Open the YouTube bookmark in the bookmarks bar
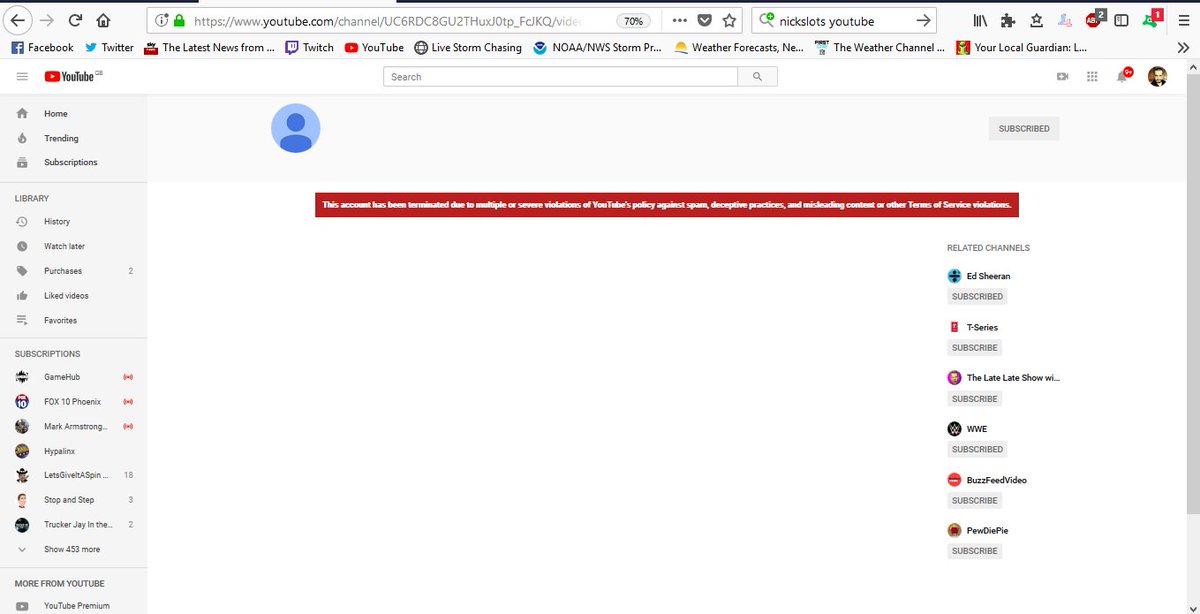The image size is (1200, 614). [374, 47]
